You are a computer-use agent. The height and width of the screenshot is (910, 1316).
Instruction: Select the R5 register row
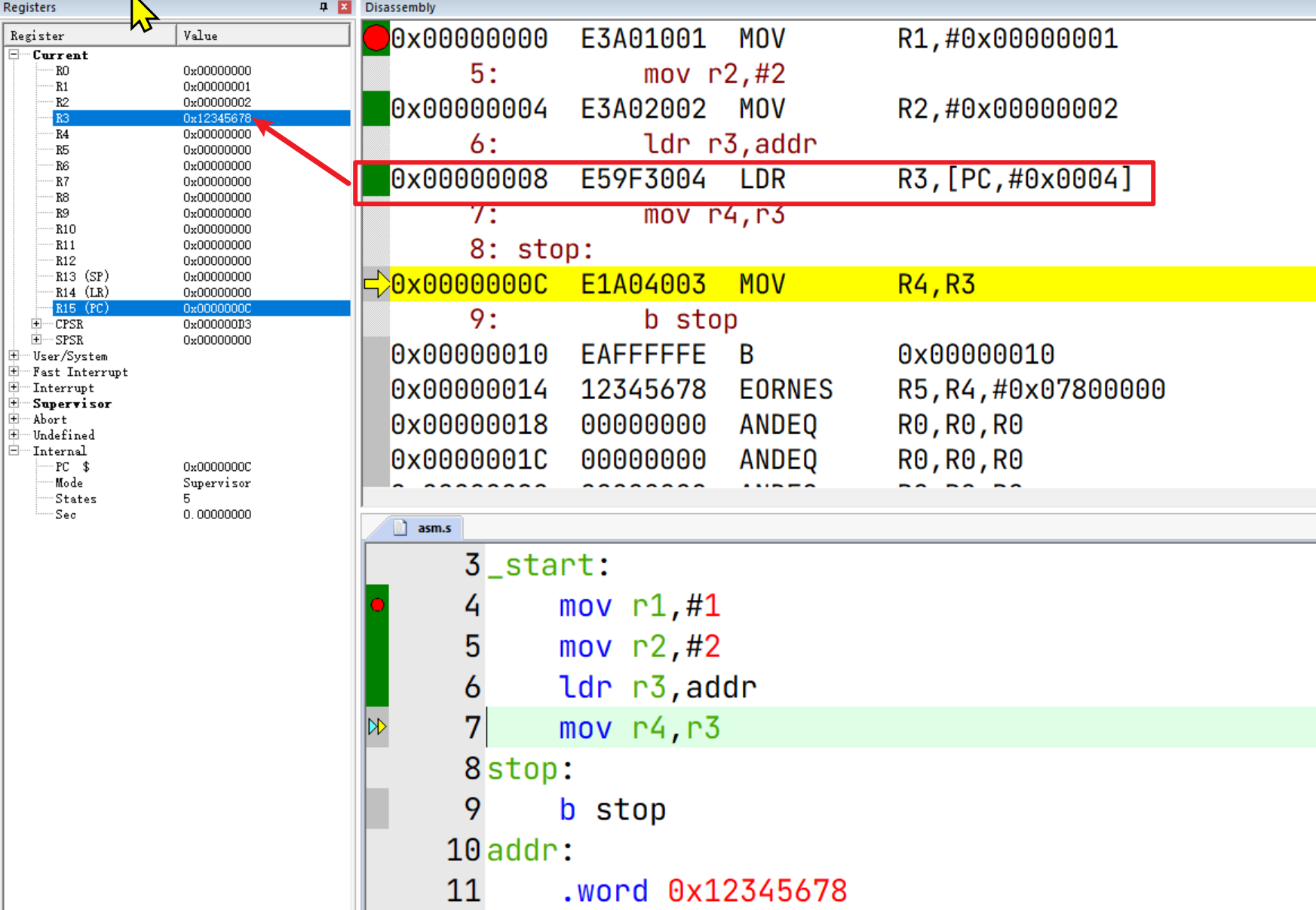201,150
